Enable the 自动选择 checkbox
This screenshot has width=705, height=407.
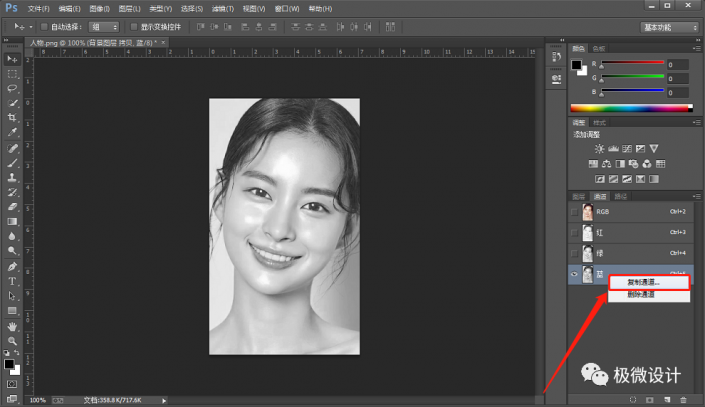[x=44, y=27]
